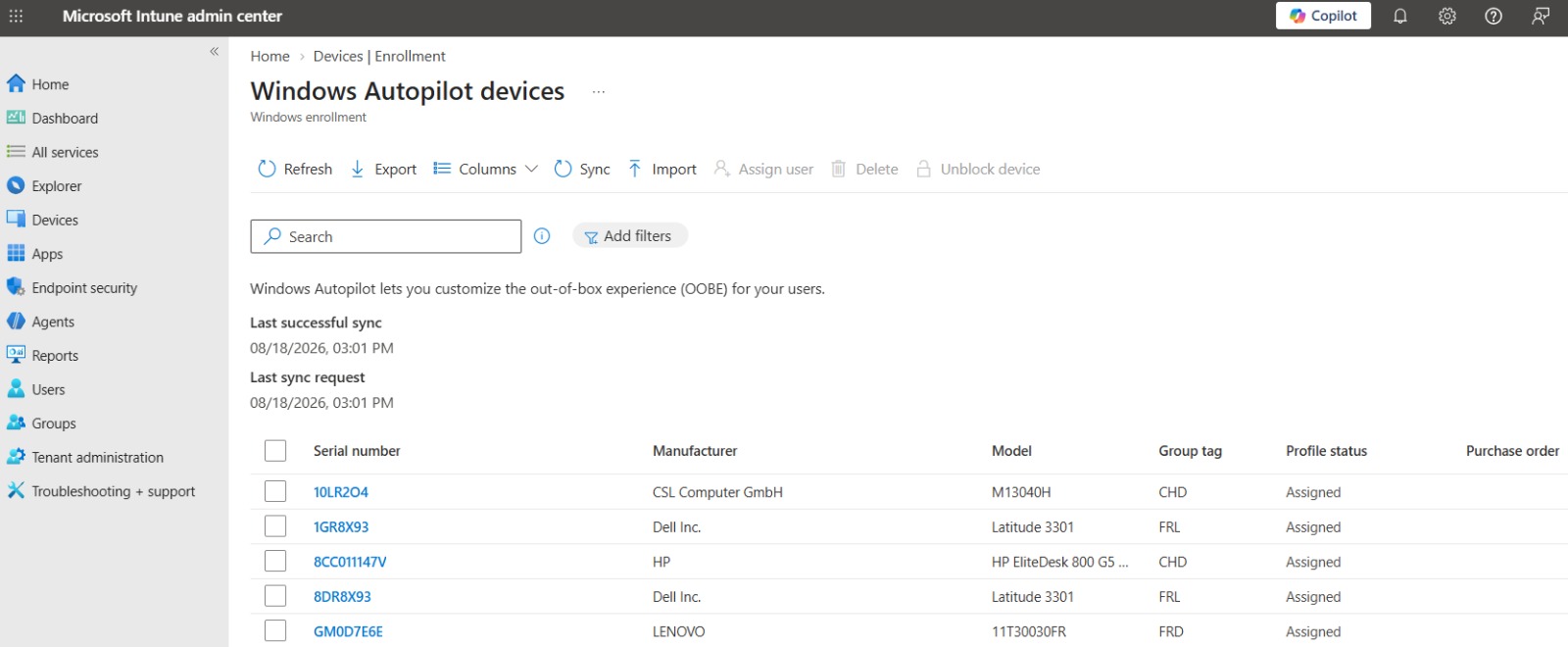Click Add filters button

click(630, 236)
